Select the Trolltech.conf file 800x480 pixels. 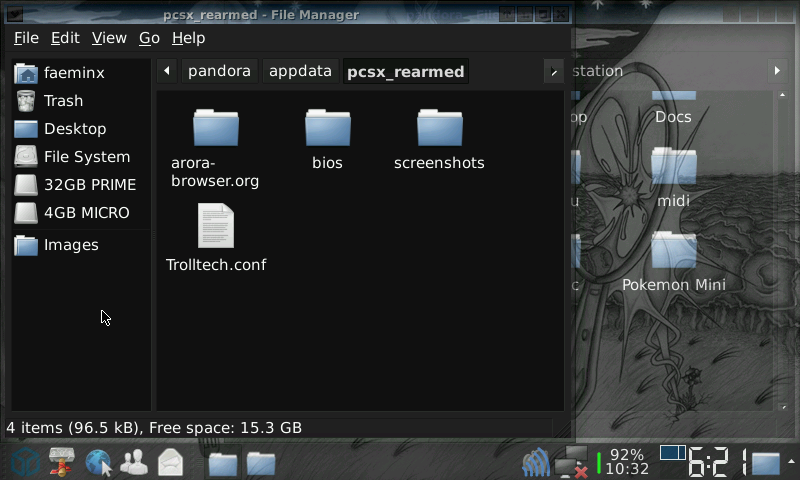215,226
